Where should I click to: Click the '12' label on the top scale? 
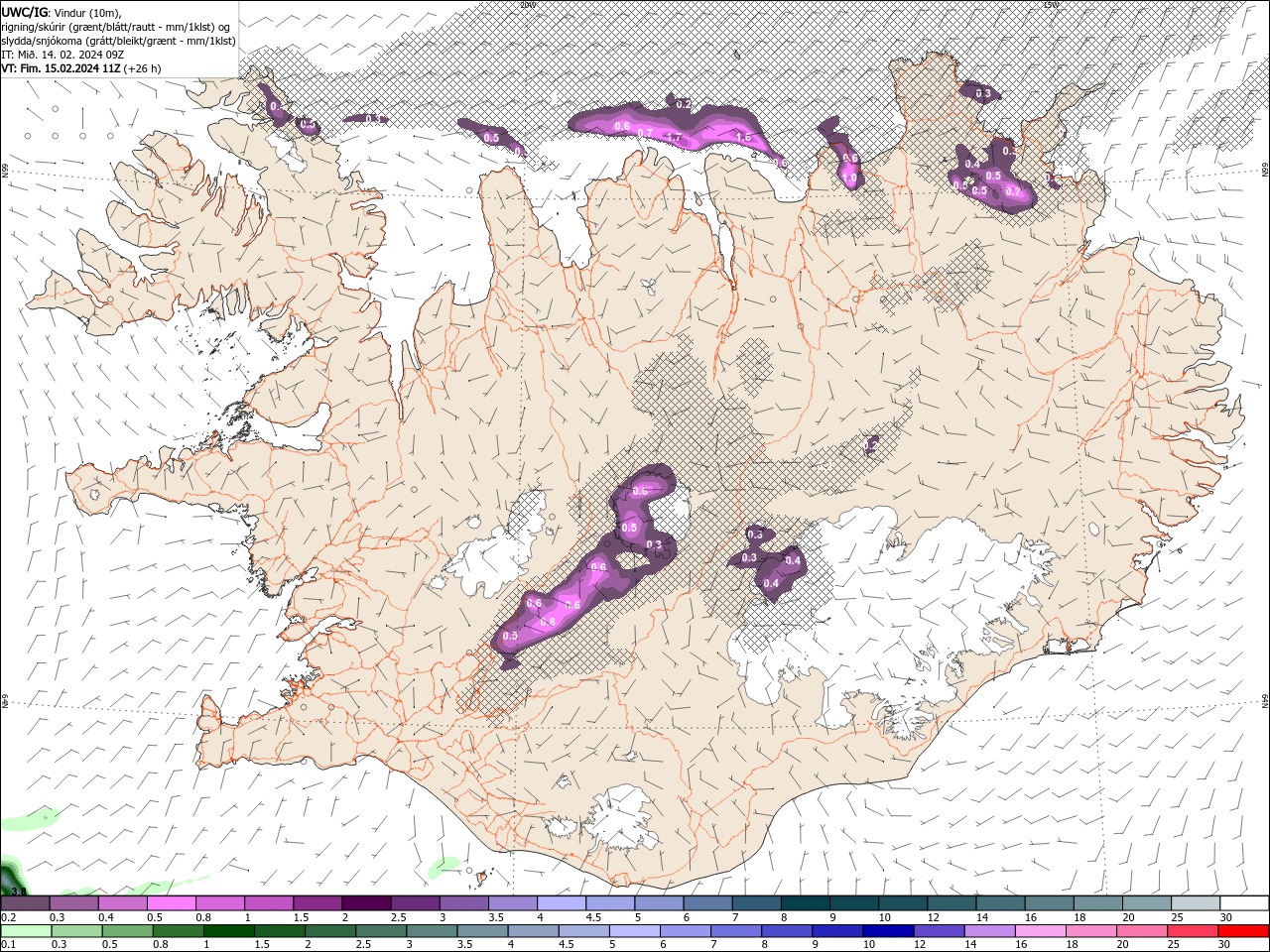[933, 918]
